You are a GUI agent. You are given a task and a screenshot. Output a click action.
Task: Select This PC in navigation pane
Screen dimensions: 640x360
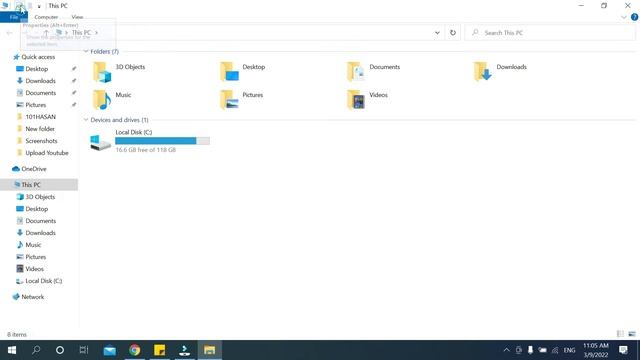point(39,184)
